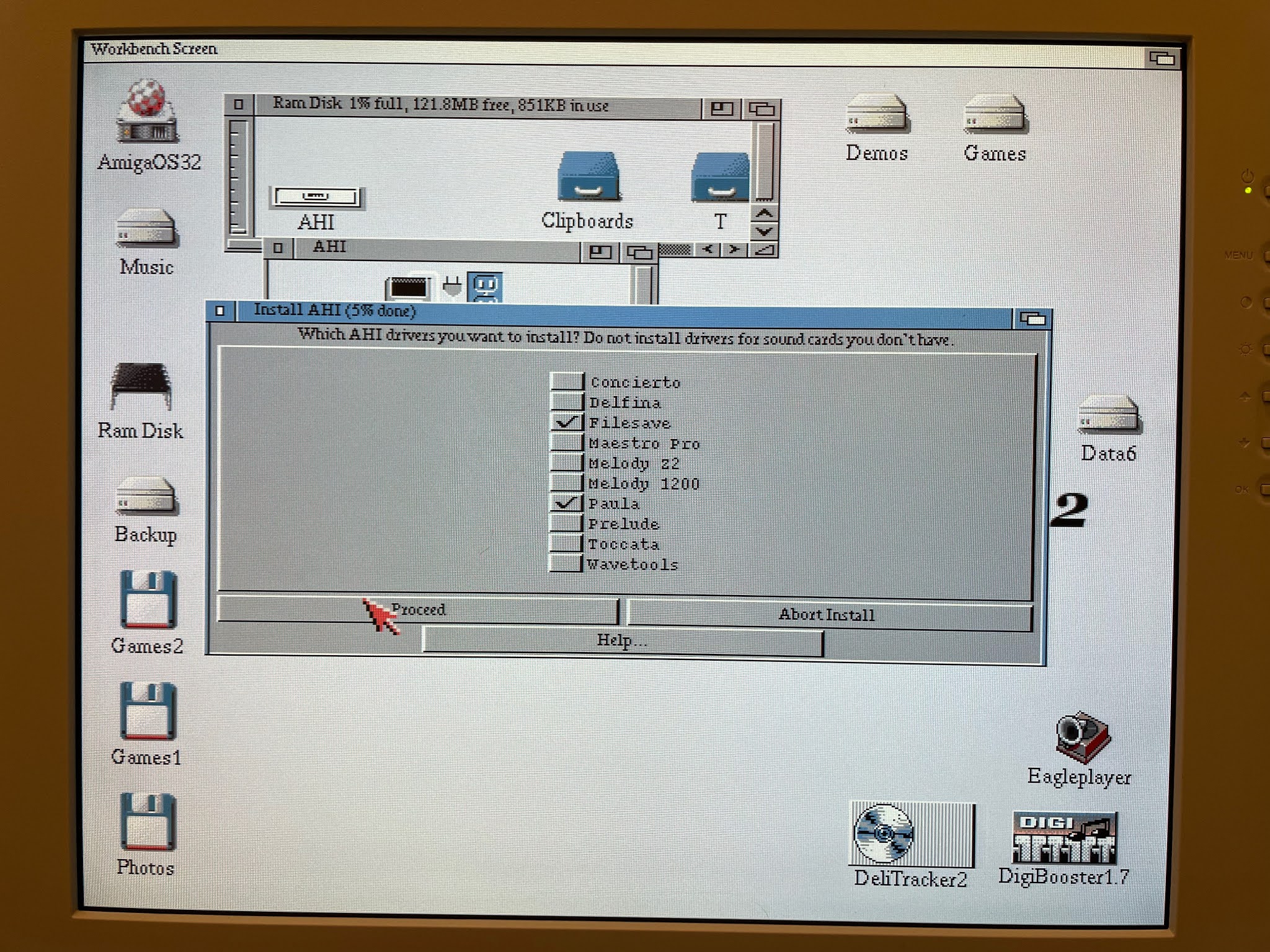Image resolution: width=1270 pixels, height=952 pixels.
Task: Click Ram Disk vertical scrollbar
Action: coord(764,162)
